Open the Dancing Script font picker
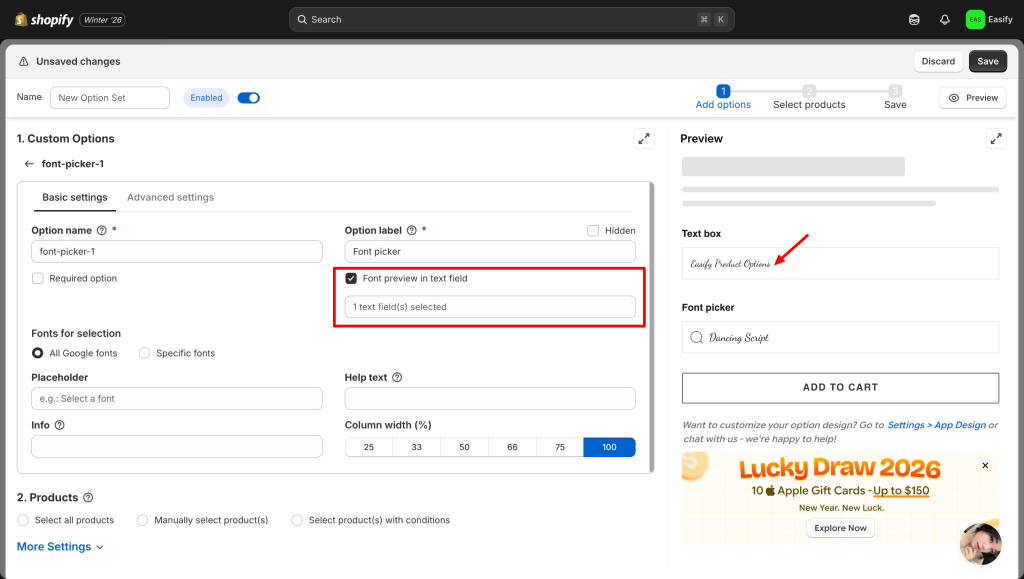Viewport: 1024px width, 579px height. point(840,338)
